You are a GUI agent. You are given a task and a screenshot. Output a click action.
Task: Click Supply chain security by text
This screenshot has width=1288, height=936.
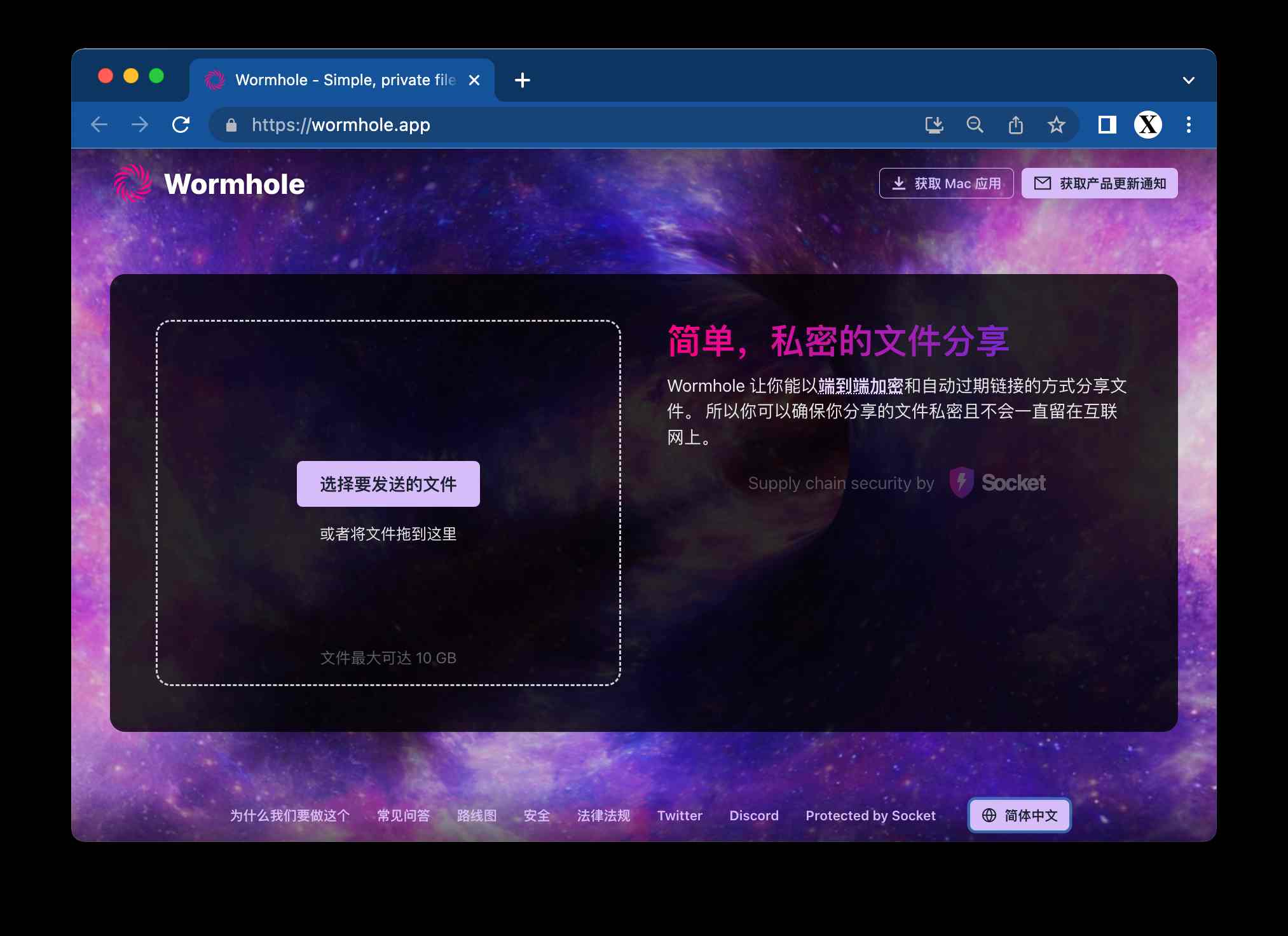tap(841, 483)
